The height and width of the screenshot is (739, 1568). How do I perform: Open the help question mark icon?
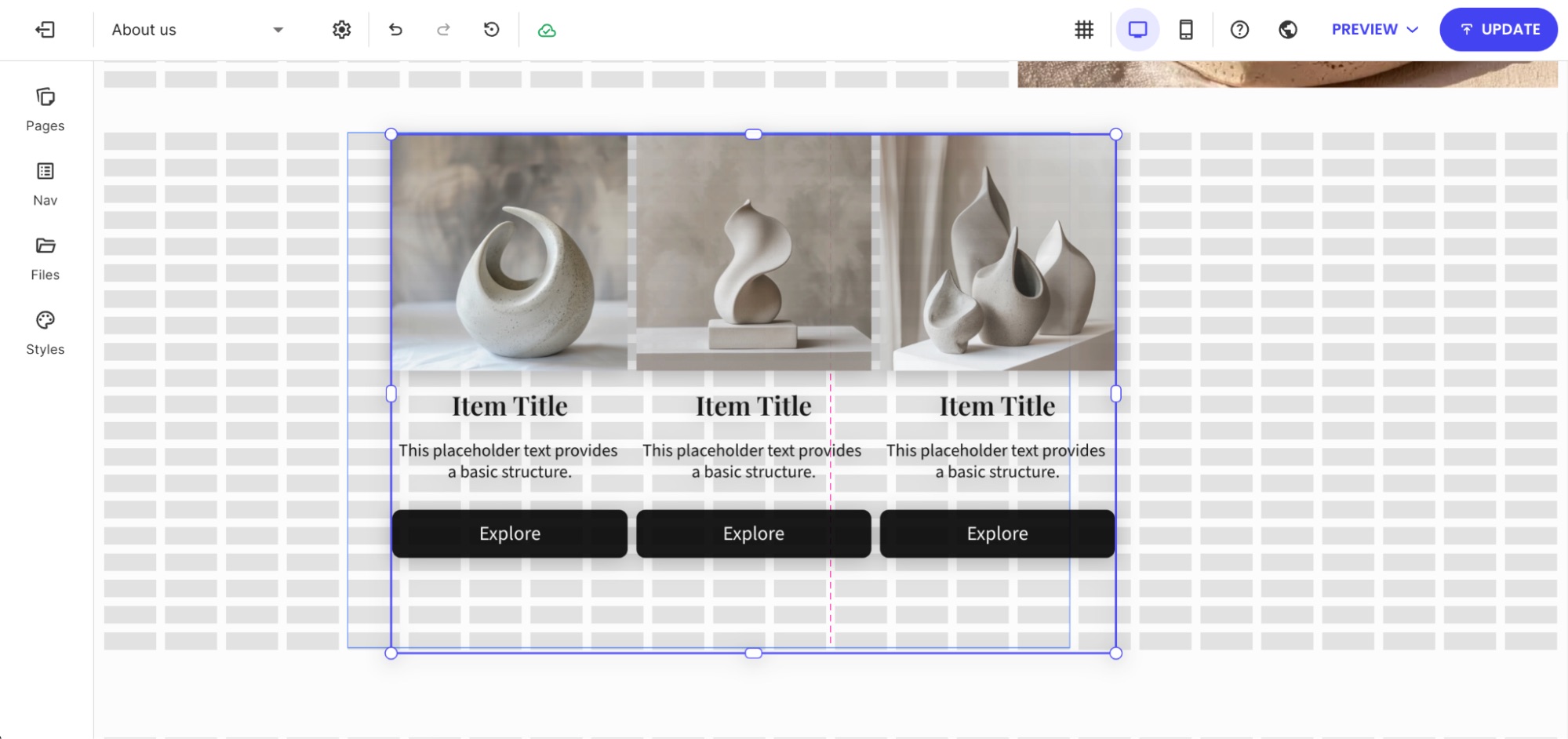pyautogui.click(x=1239, y=30)
